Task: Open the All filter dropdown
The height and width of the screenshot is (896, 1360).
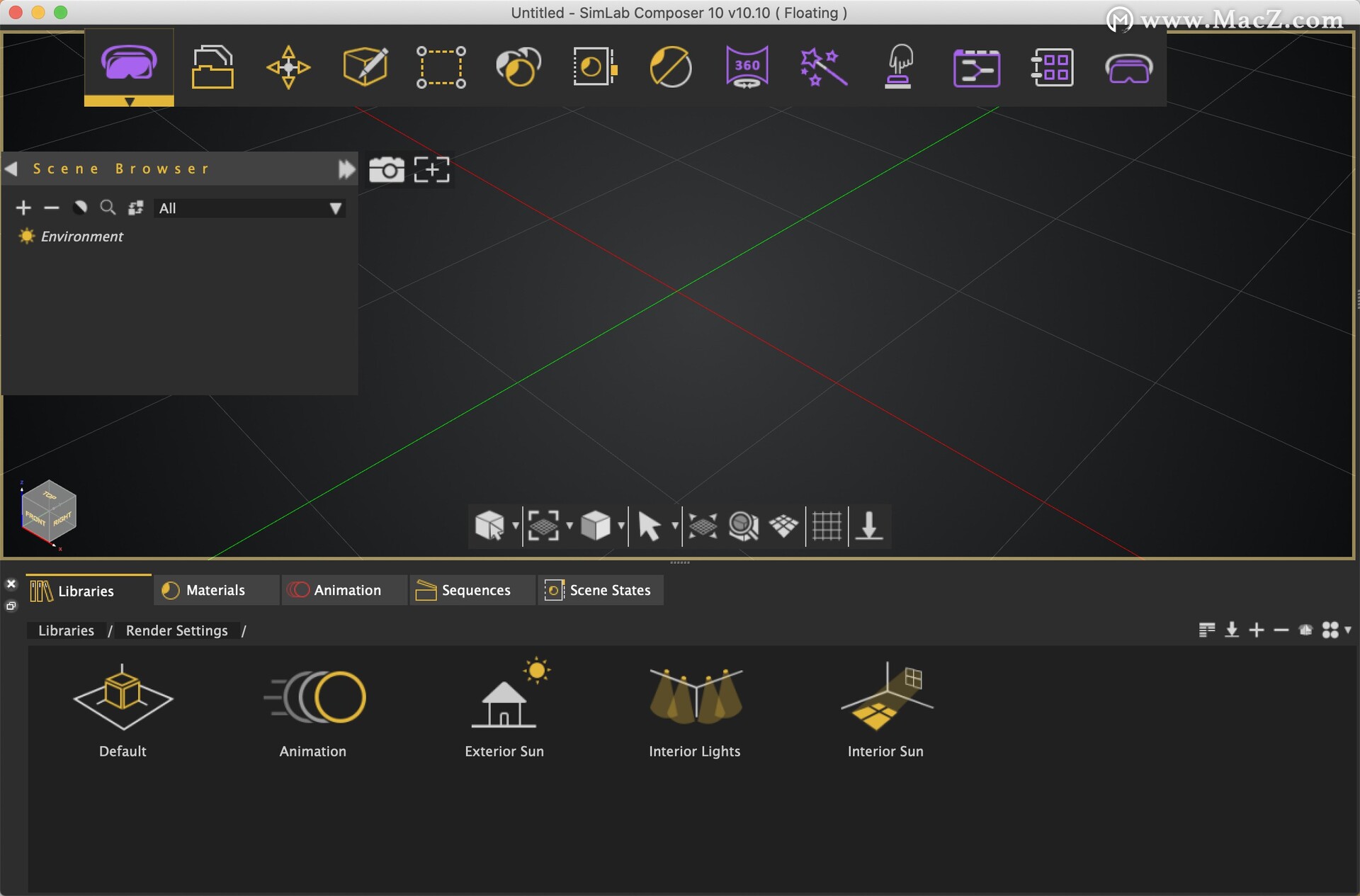Action: 249,208
